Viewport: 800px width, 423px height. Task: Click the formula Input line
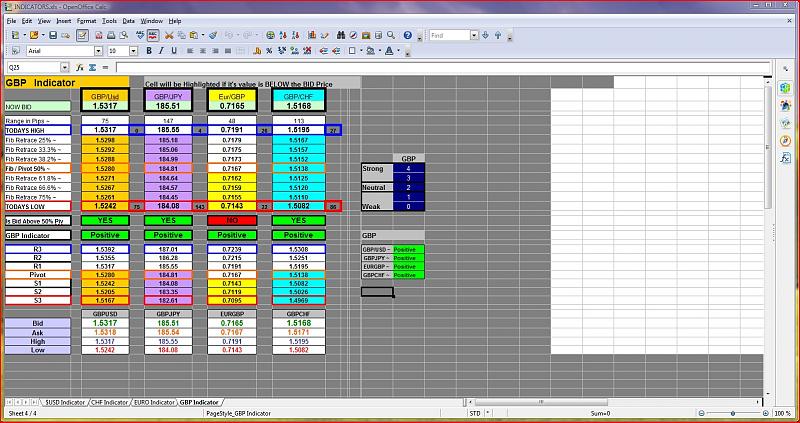(442, 67)
